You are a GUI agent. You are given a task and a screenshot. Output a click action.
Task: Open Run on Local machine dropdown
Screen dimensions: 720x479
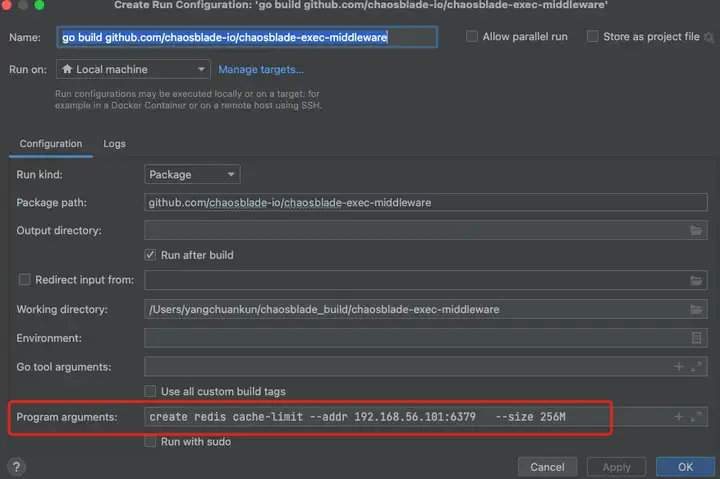(x=133, y=69)
